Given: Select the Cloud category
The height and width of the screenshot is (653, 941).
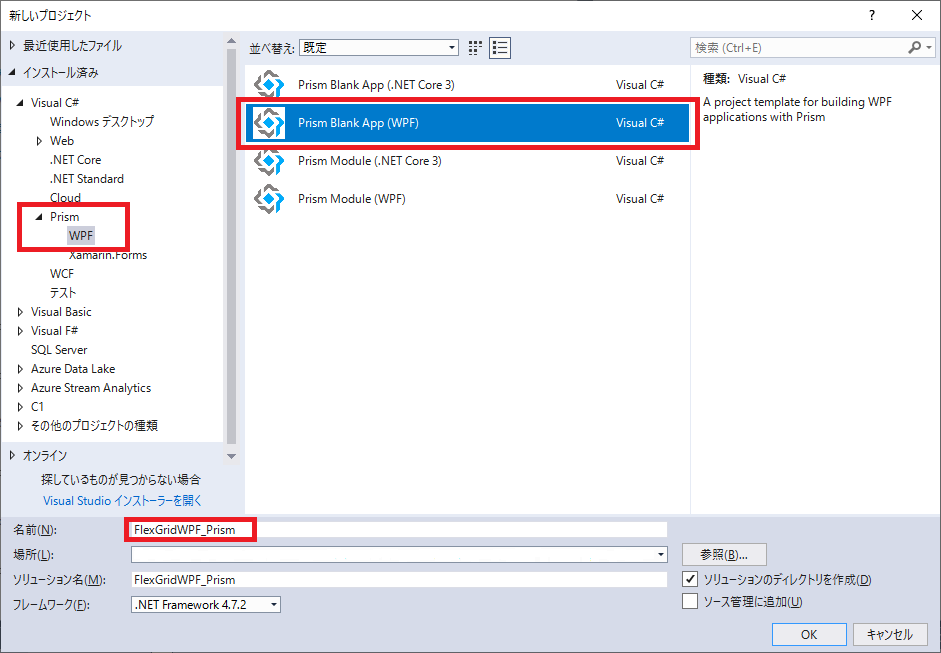Looking at the screenshot, I should pos(65,197).
